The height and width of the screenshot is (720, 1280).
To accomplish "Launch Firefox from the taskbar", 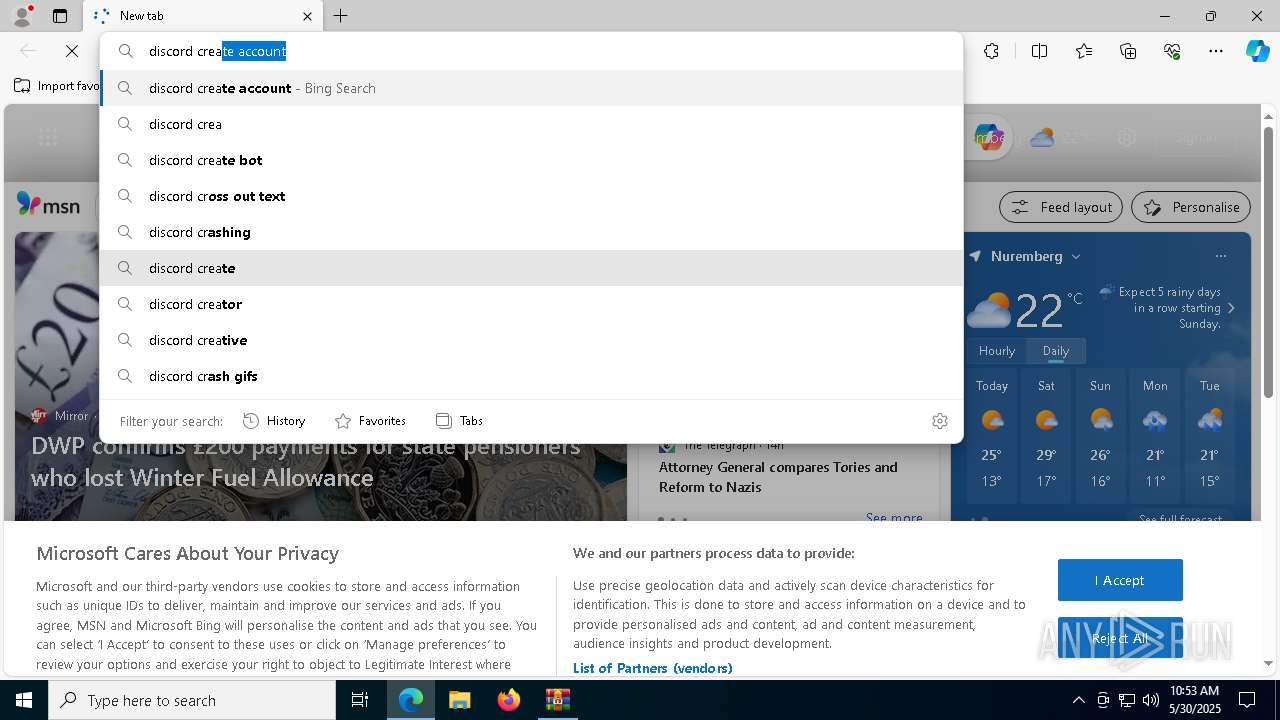I will 508,700.
